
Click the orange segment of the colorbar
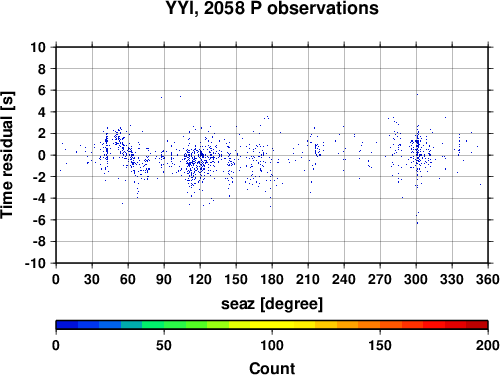coord(369,325)
